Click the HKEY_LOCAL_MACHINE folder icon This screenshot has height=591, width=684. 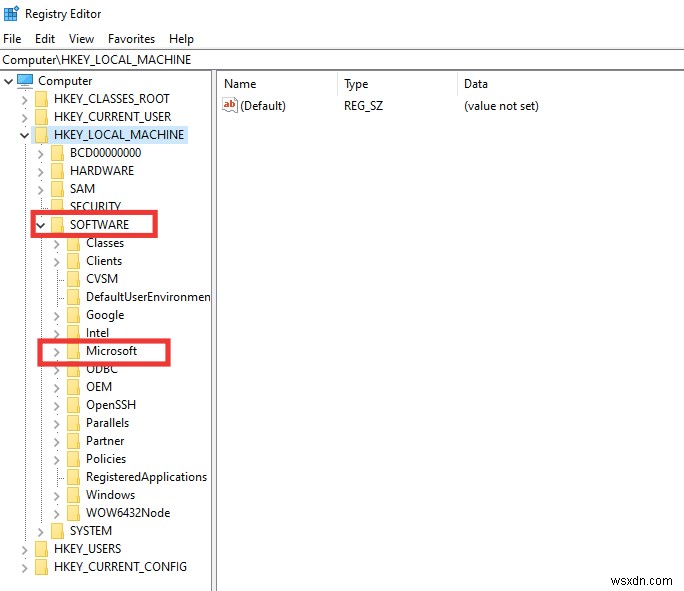[41, 135]
